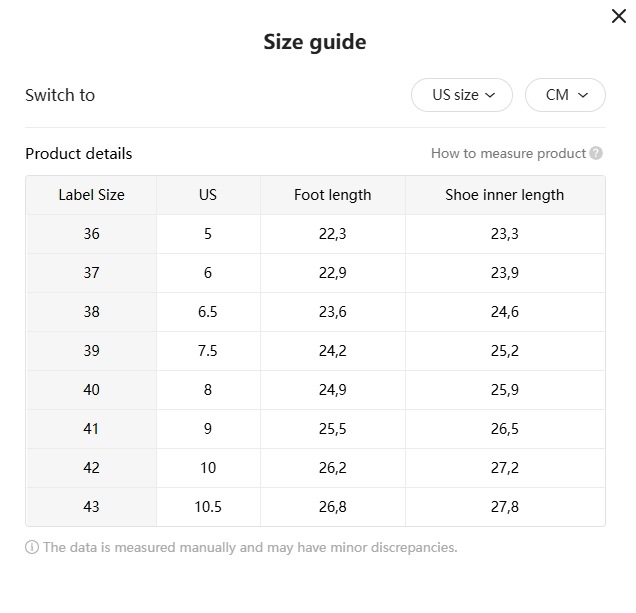Click the question mark help icon
Image resolution: width=636 pixels, height=613 pixels.
(596, 153)
